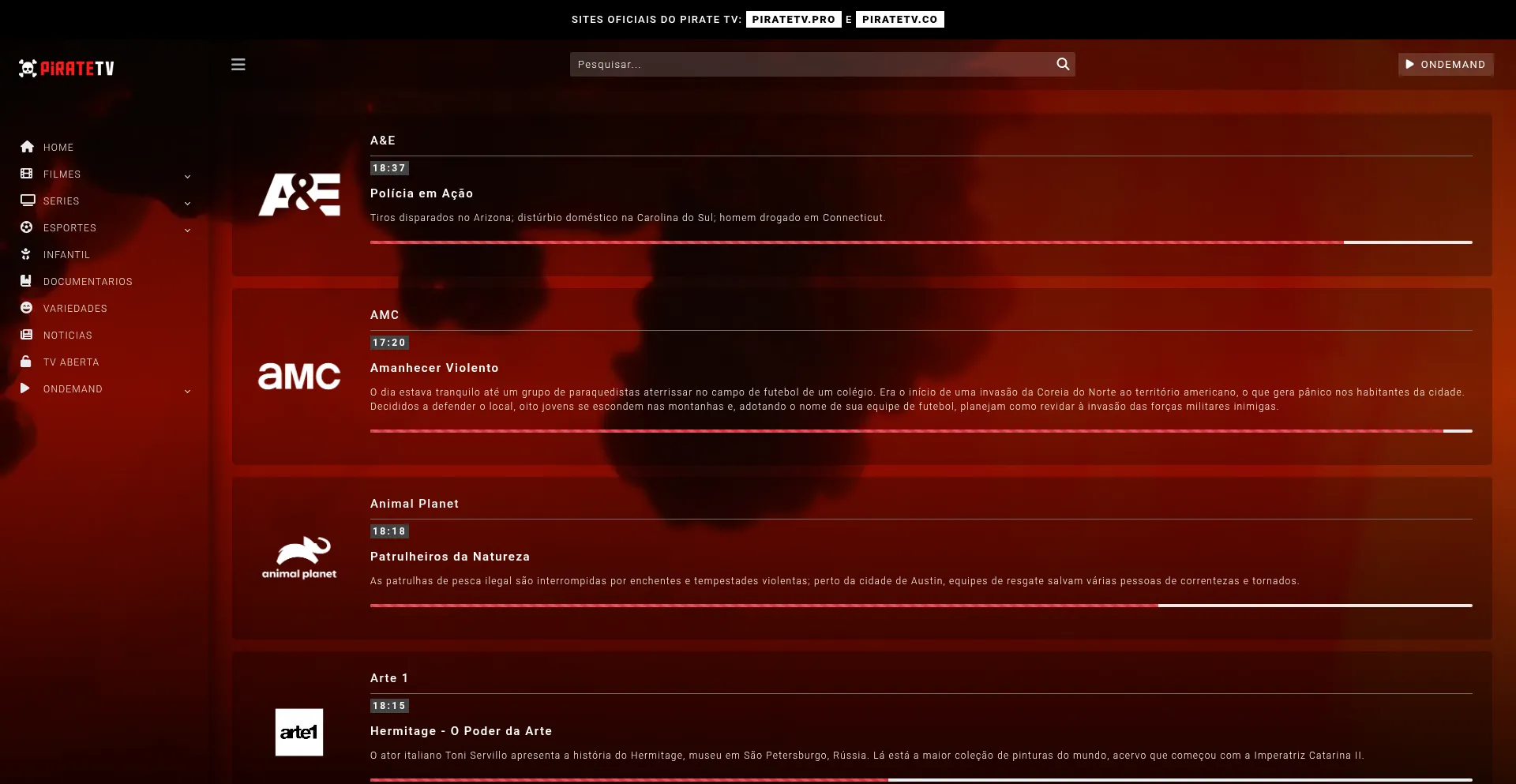
Task: Toggle the hamburger sidebar menu
Action: pos(238,65)
